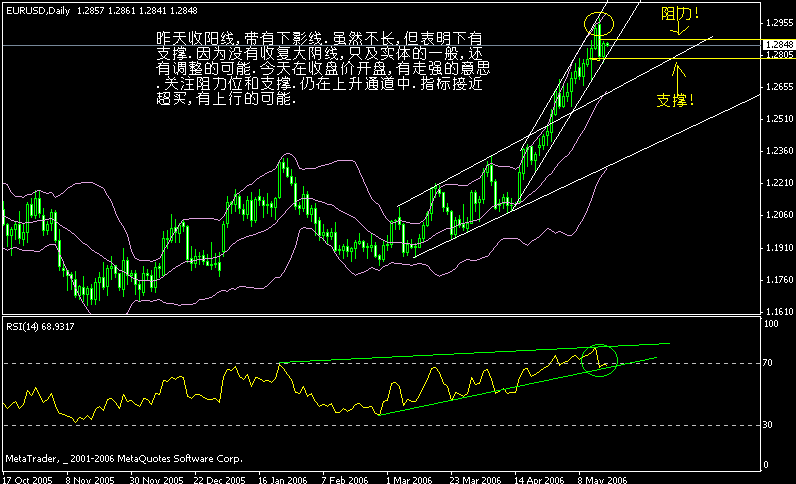This screenshot has height=484, width=796.
Task: Click the green circle on the RSI line
Action: click(601, 358)
